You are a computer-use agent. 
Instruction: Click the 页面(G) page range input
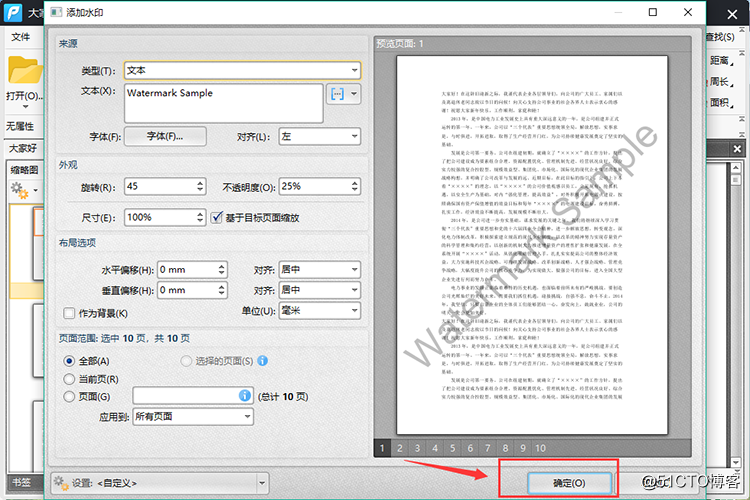click(193, 396)
